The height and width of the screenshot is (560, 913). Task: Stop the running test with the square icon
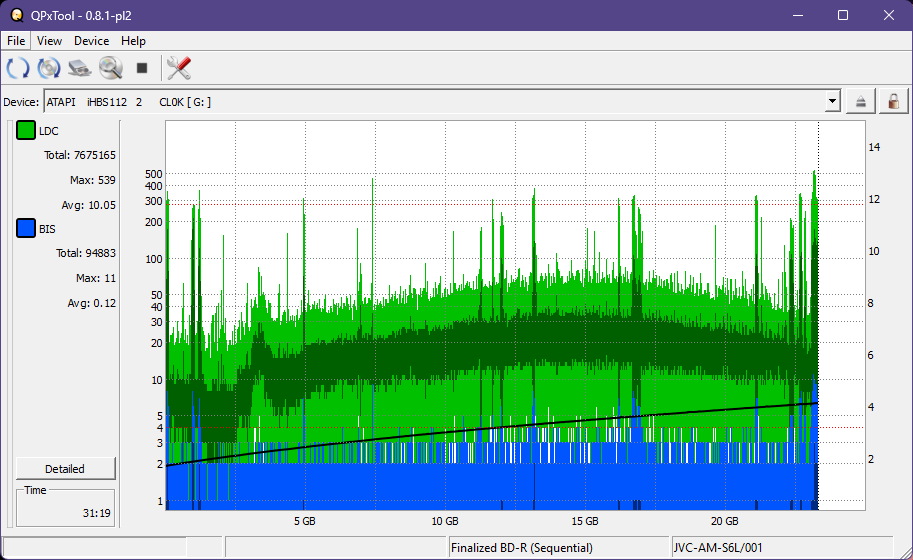[x=141, y=68]
